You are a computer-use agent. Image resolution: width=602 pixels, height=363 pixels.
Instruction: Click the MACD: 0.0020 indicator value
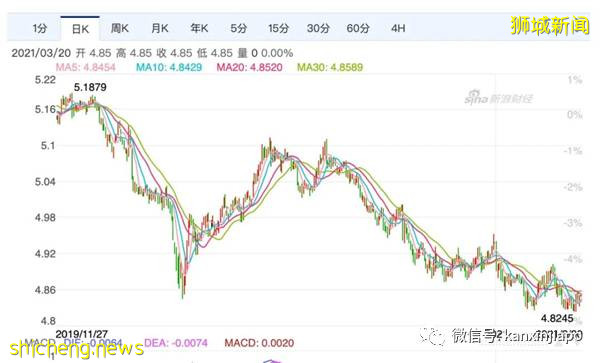[x=259, y=343]
